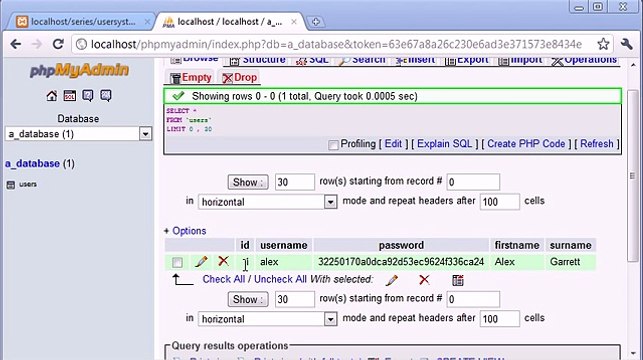The height and width of the screenshot is (360, 643).
Task: Export selected rows icon
Action: click(458, 280)
